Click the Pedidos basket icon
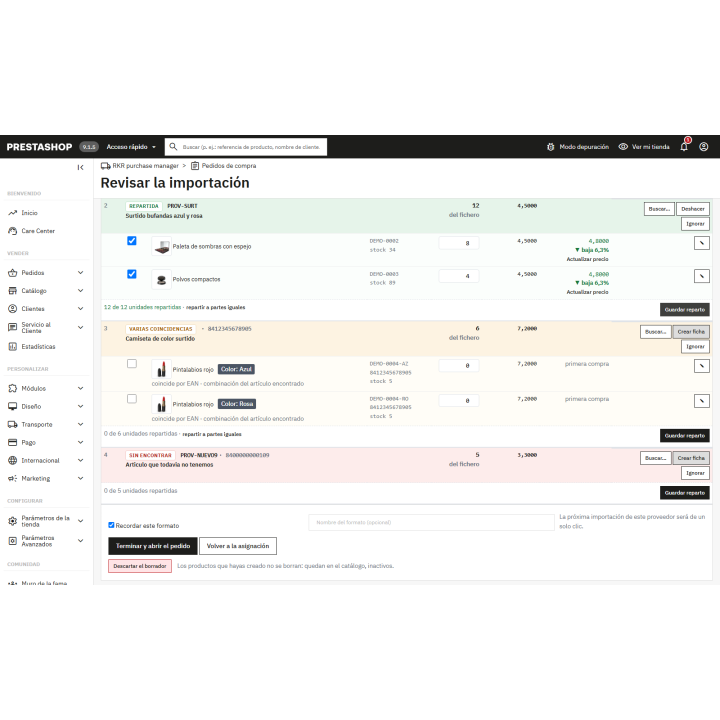Screen dimensions: 720x720 click(x=12, y=273)
